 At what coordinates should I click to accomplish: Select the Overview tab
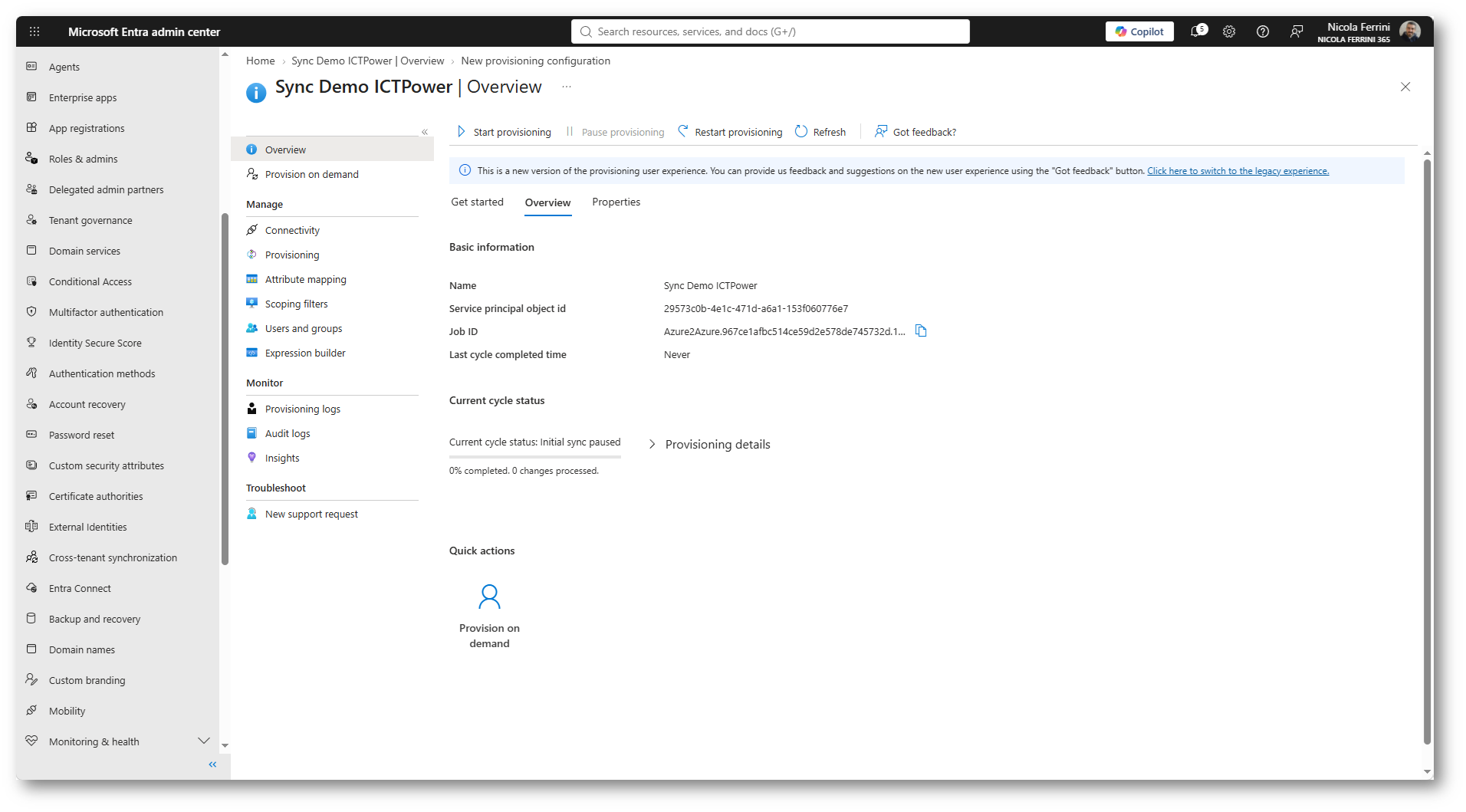pos(547,202)
